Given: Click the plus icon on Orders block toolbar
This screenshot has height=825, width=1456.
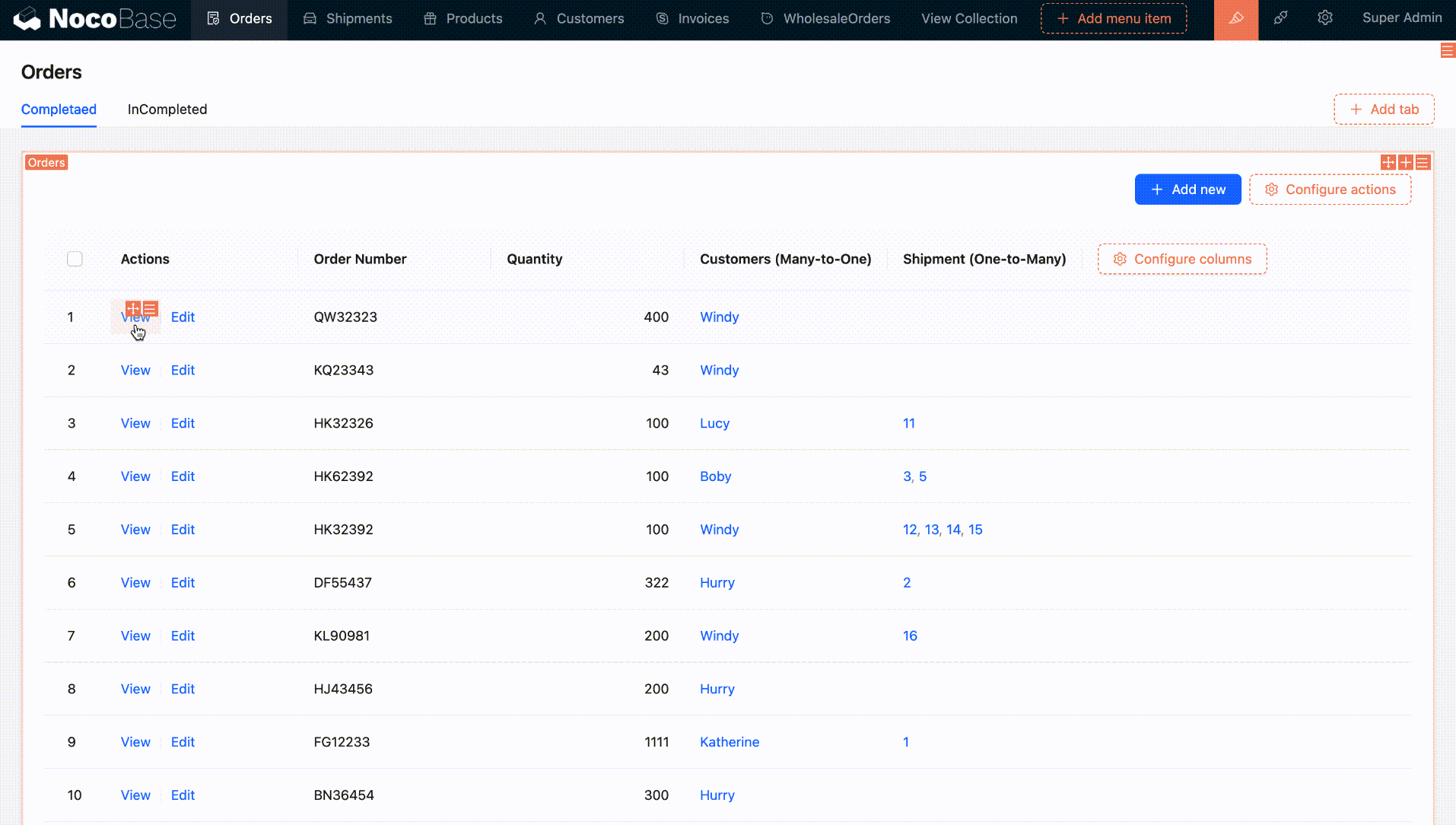Looking at the screenshot, I should pos(1405,162).
